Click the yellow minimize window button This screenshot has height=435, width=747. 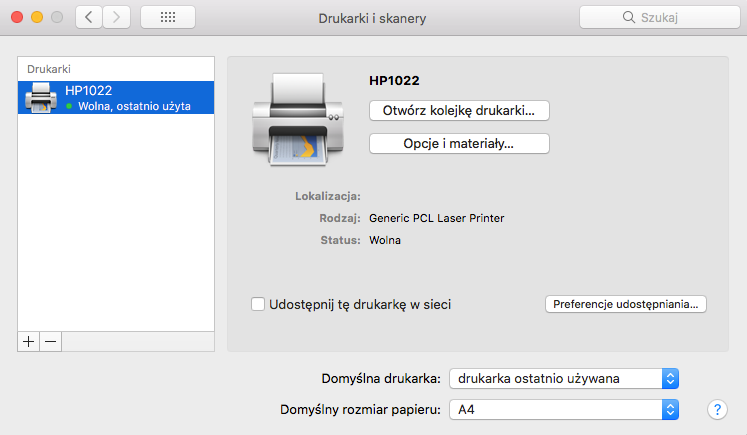tap(37, 18)
